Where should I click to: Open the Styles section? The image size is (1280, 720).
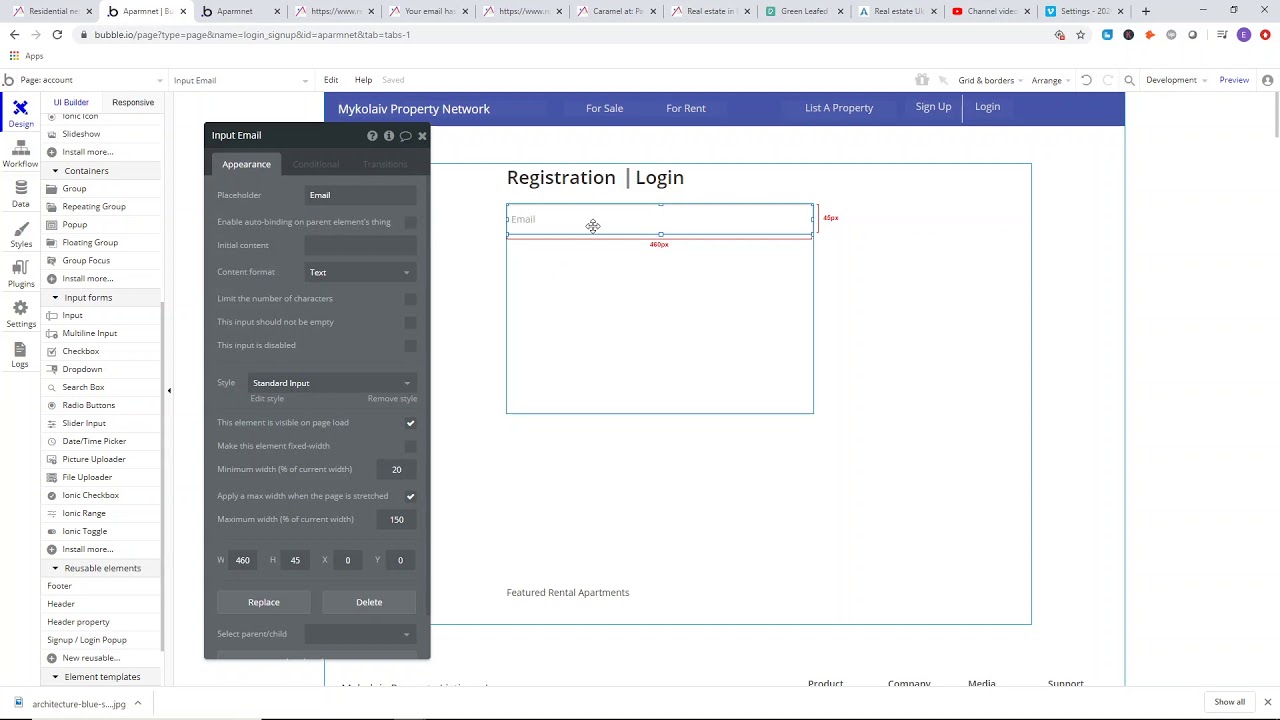[20, 233]
